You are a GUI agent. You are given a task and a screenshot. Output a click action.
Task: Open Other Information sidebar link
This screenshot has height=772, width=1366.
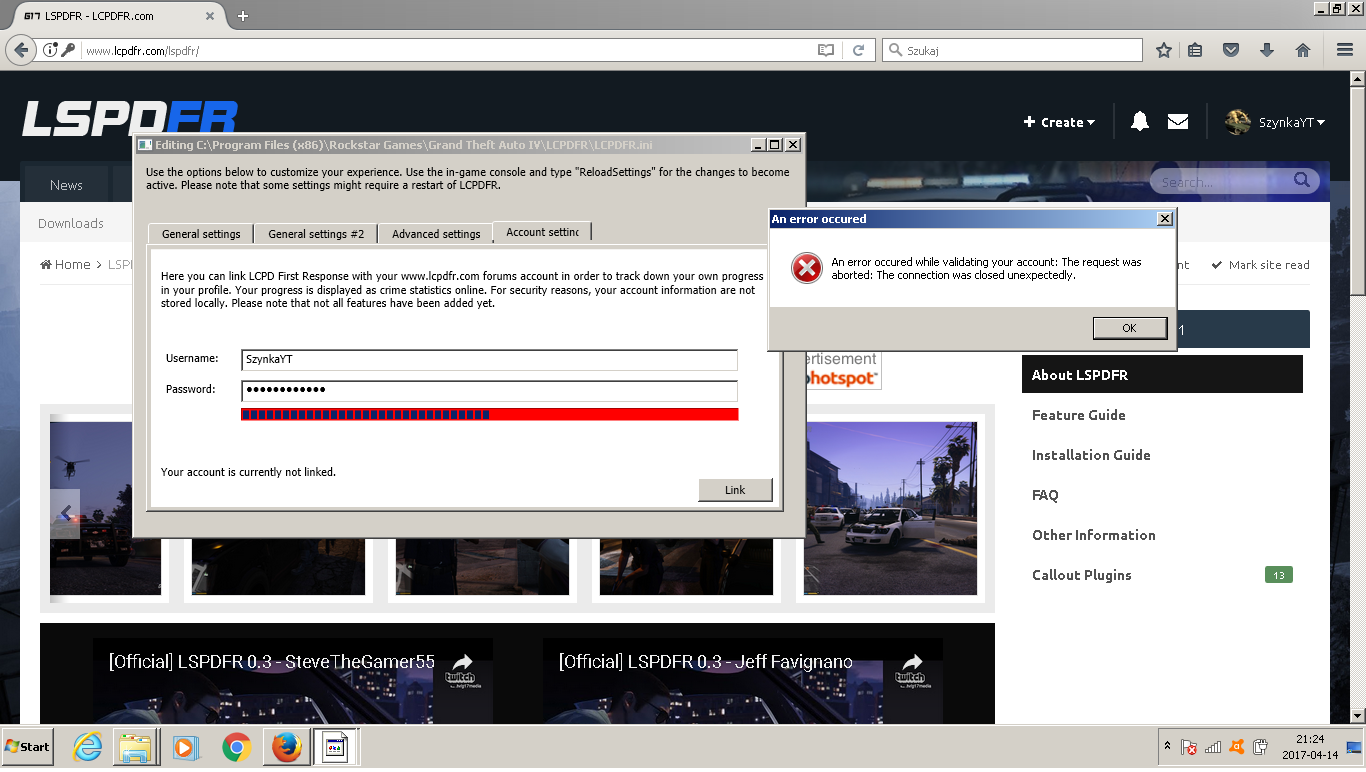(x=1094, y=535)
